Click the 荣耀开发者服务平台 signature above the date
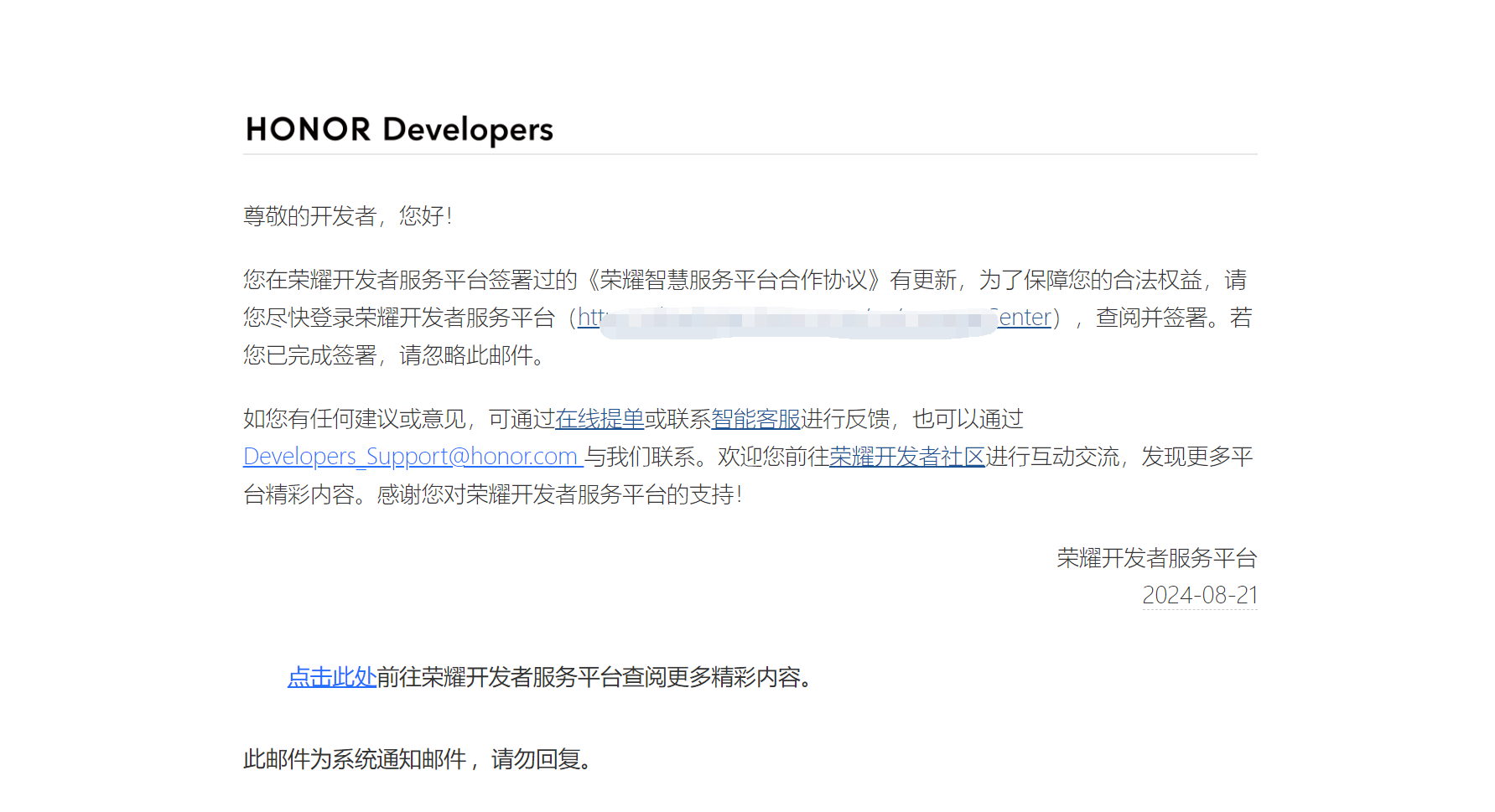Viewport: 1495px width, 812px height. [x=1156, y=558]
